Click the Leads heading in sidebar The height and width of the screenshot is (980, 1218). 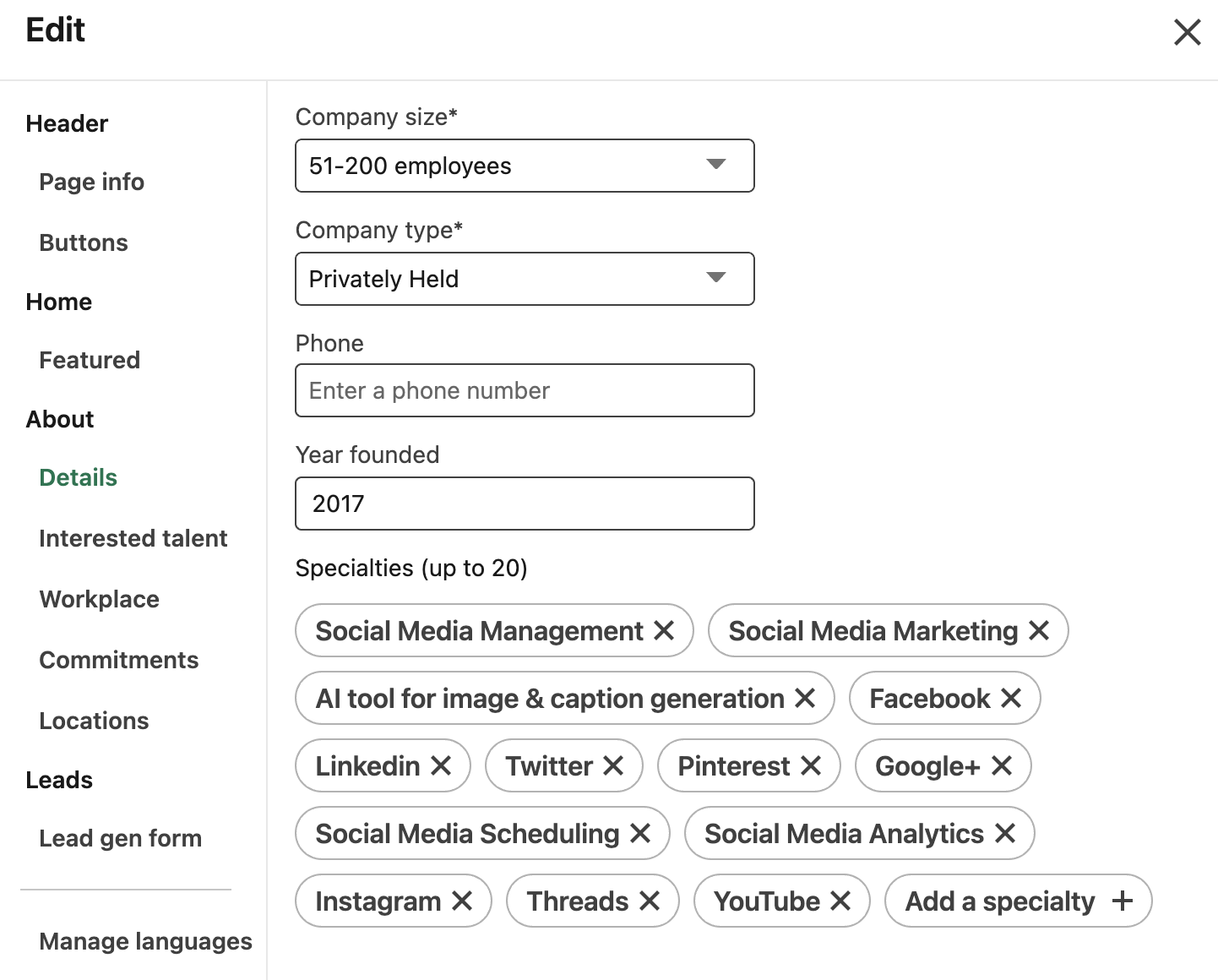59,780
